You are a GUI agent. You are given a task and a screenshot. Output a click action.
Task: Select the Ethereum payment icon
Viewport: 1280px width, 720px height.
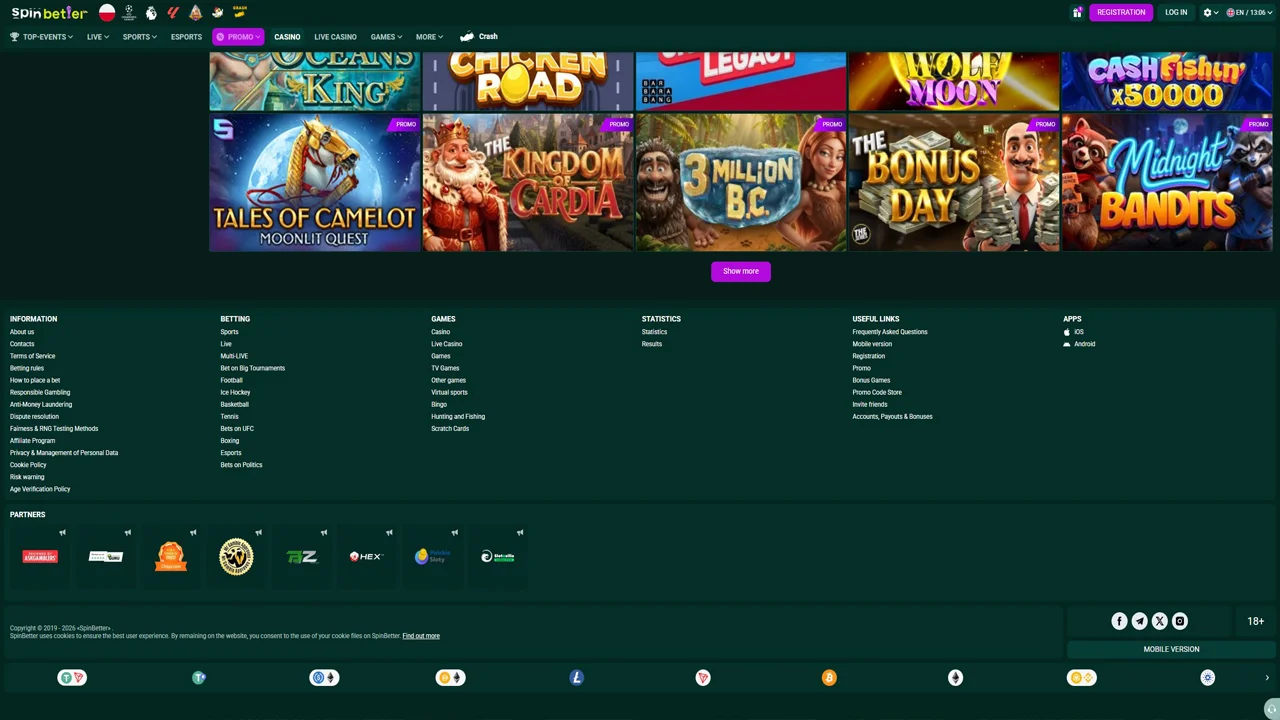click(x=955, y=678)
